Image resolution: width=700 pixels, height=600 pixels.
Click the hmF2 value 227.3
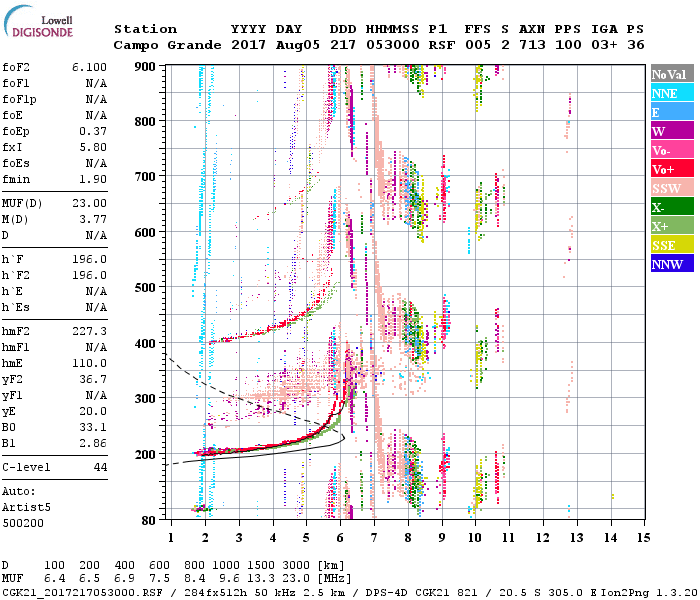88,330
